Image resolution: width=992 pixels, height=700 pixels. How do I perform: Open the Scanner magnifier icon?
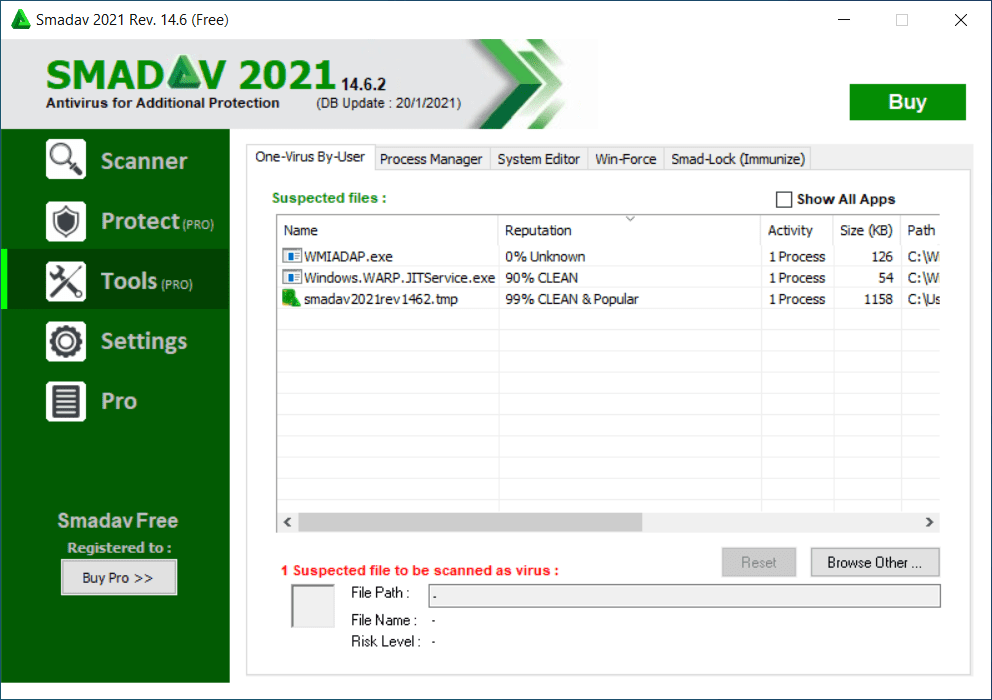tap(66, 159)
